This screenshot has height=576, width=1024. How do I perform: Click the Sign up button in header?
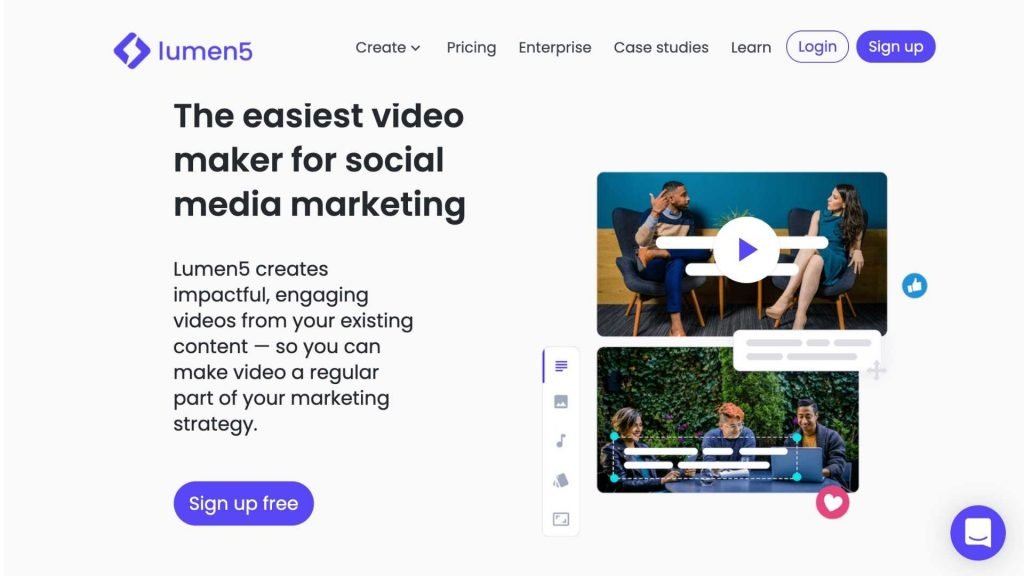click(895, 46)
